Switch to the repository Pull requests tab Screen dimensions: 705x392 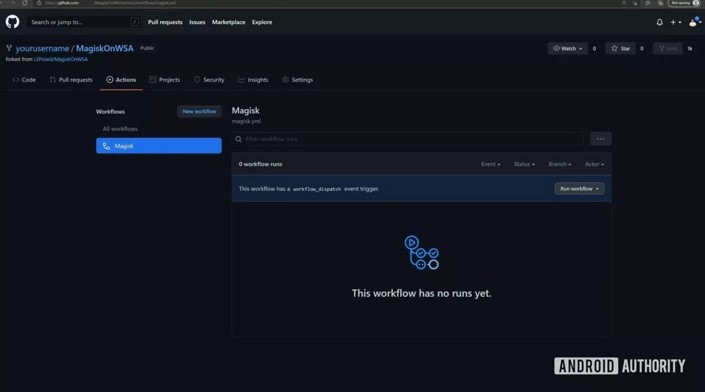pos(71,80)
